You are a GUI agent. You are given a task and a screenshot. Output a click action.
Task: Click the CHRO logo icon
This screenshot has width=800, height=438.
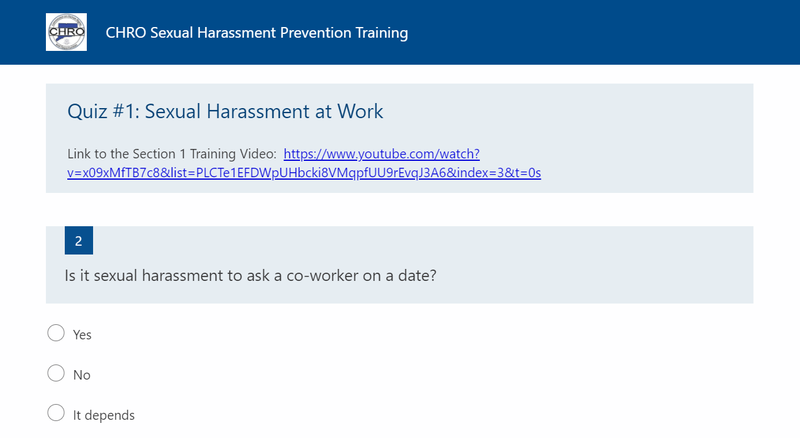coord(66,32)
